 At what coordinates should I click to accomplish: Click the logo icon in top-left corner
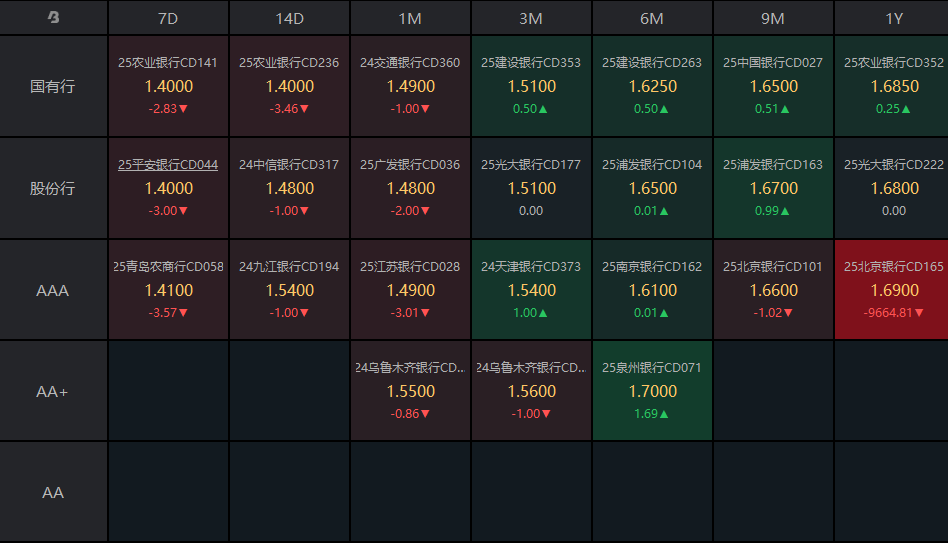[x=53, y=18]
